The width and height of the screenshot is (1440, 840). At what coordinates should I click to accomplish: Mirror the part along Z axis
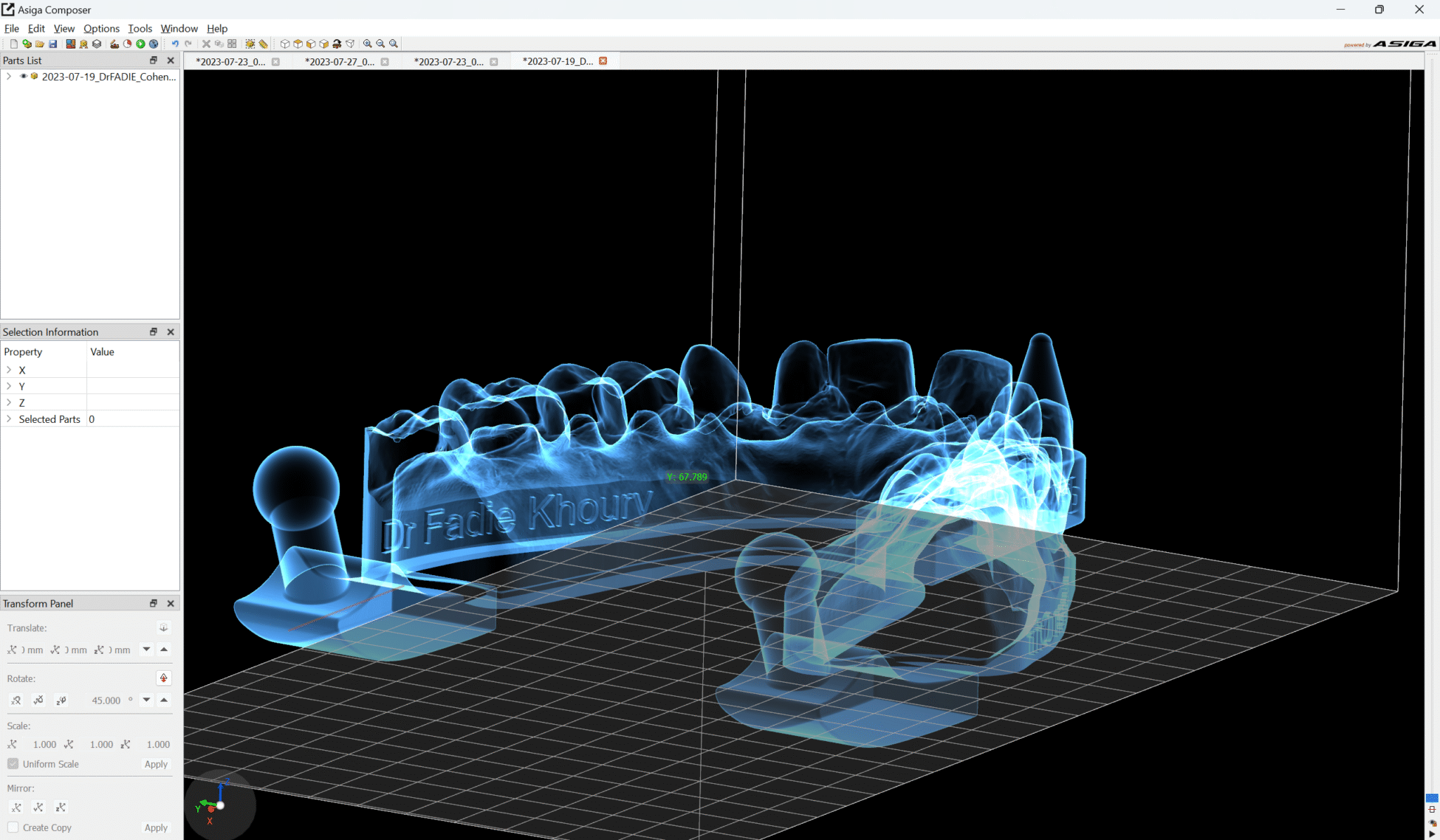click(61, 807)
